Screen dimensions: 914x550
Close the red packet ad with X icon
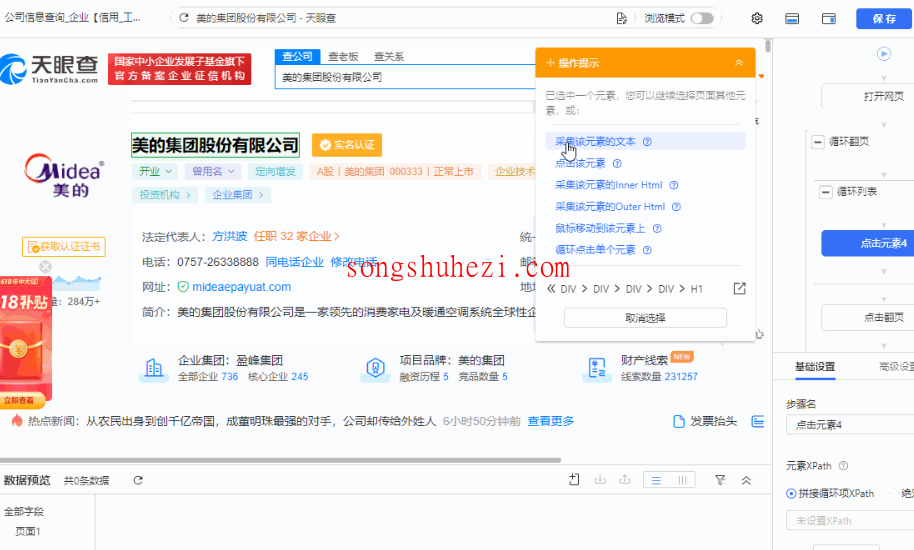pos(45,267)
